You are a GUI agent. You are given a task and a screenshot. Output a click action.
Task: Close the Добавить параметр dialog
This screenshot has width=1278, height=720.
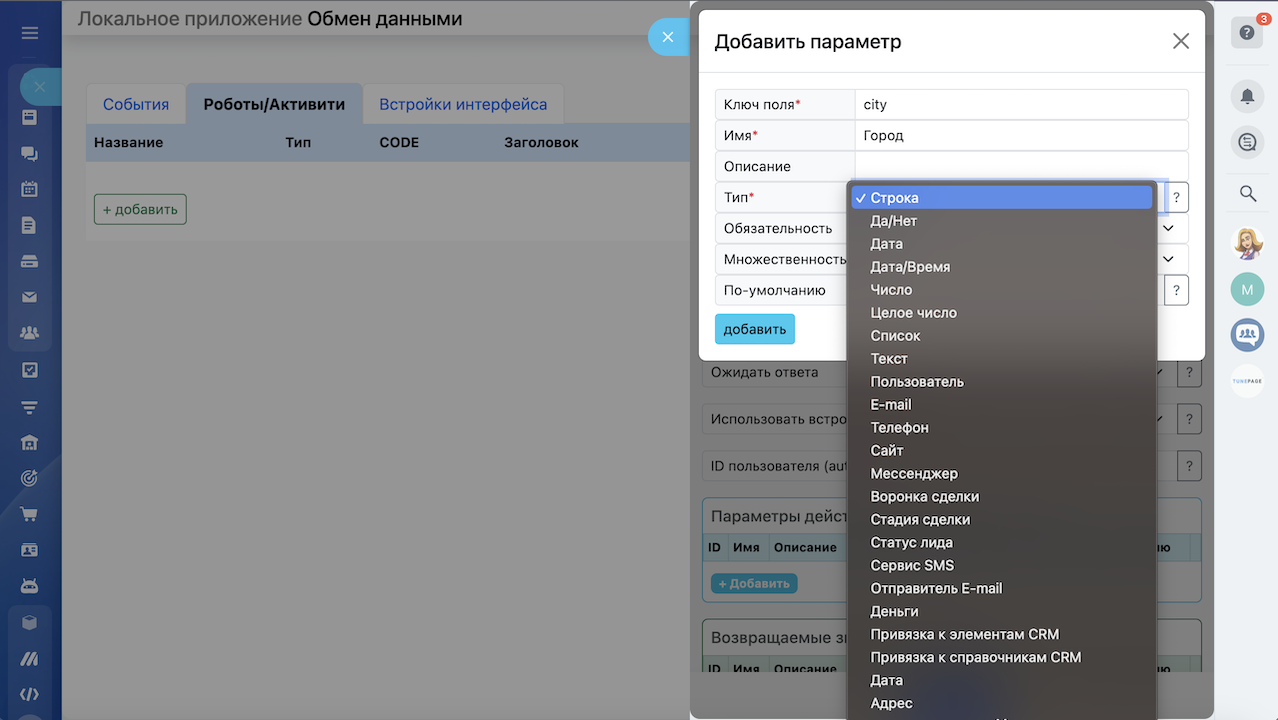[x=1181, y=41]
